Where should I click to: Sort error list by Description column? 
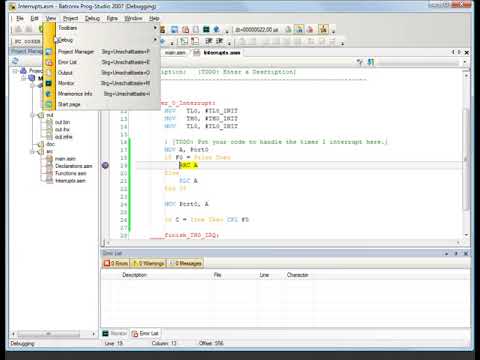pos(134,275)
